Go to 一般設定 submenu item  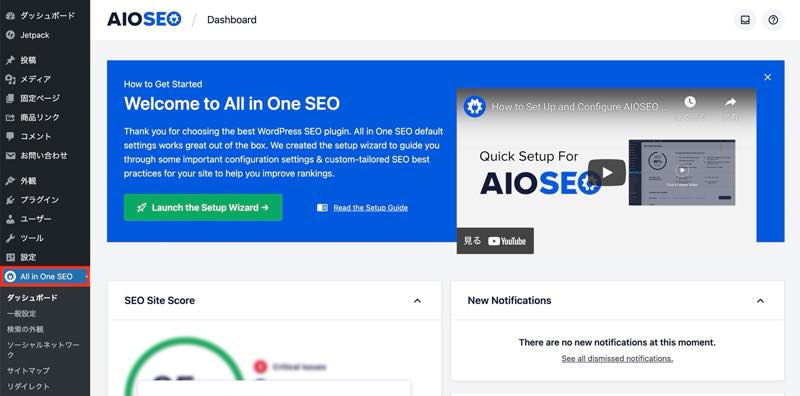click(x=22, y=314)
